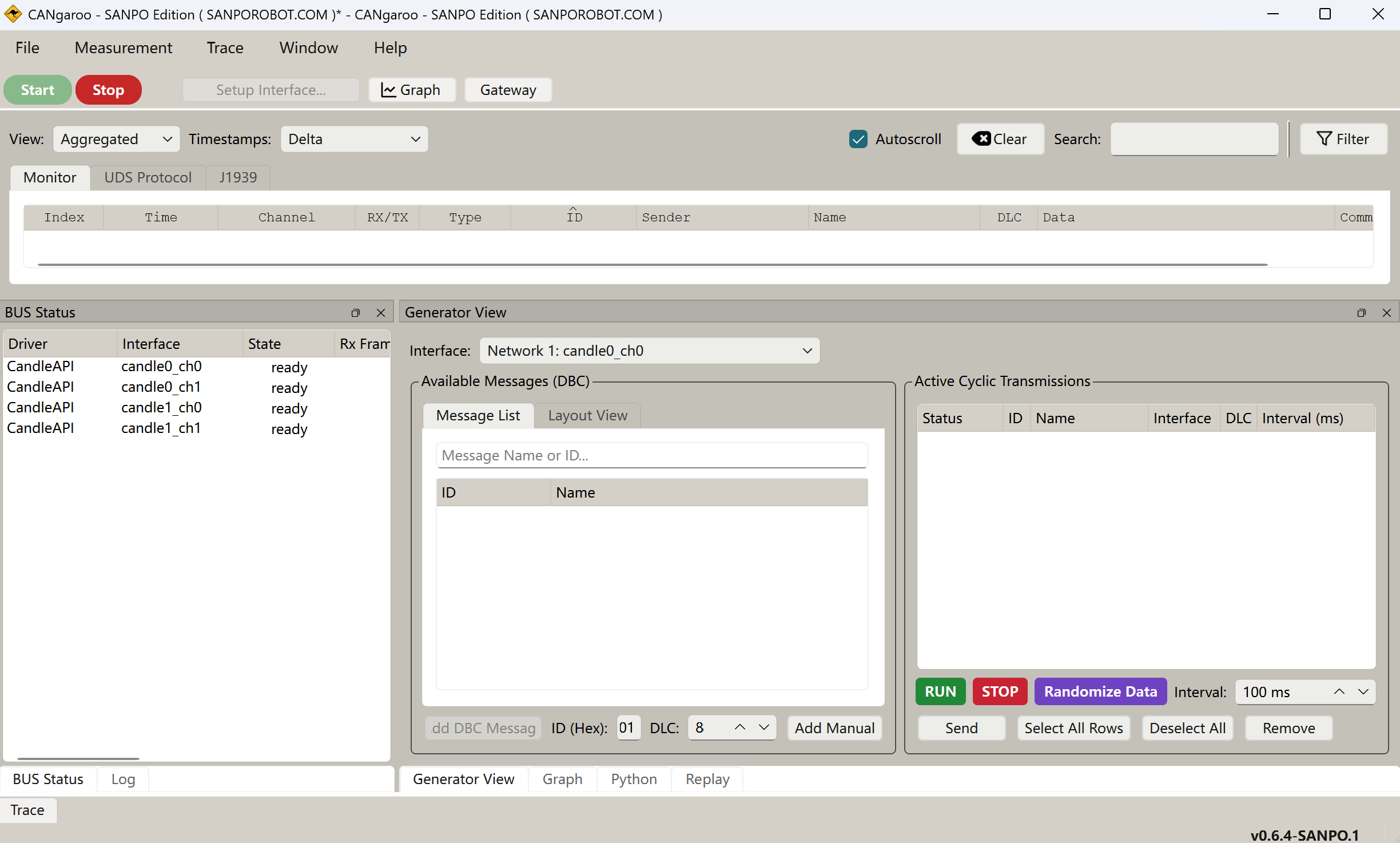
Task: Switch to the J1939 tab
Action: pos(238,178)
